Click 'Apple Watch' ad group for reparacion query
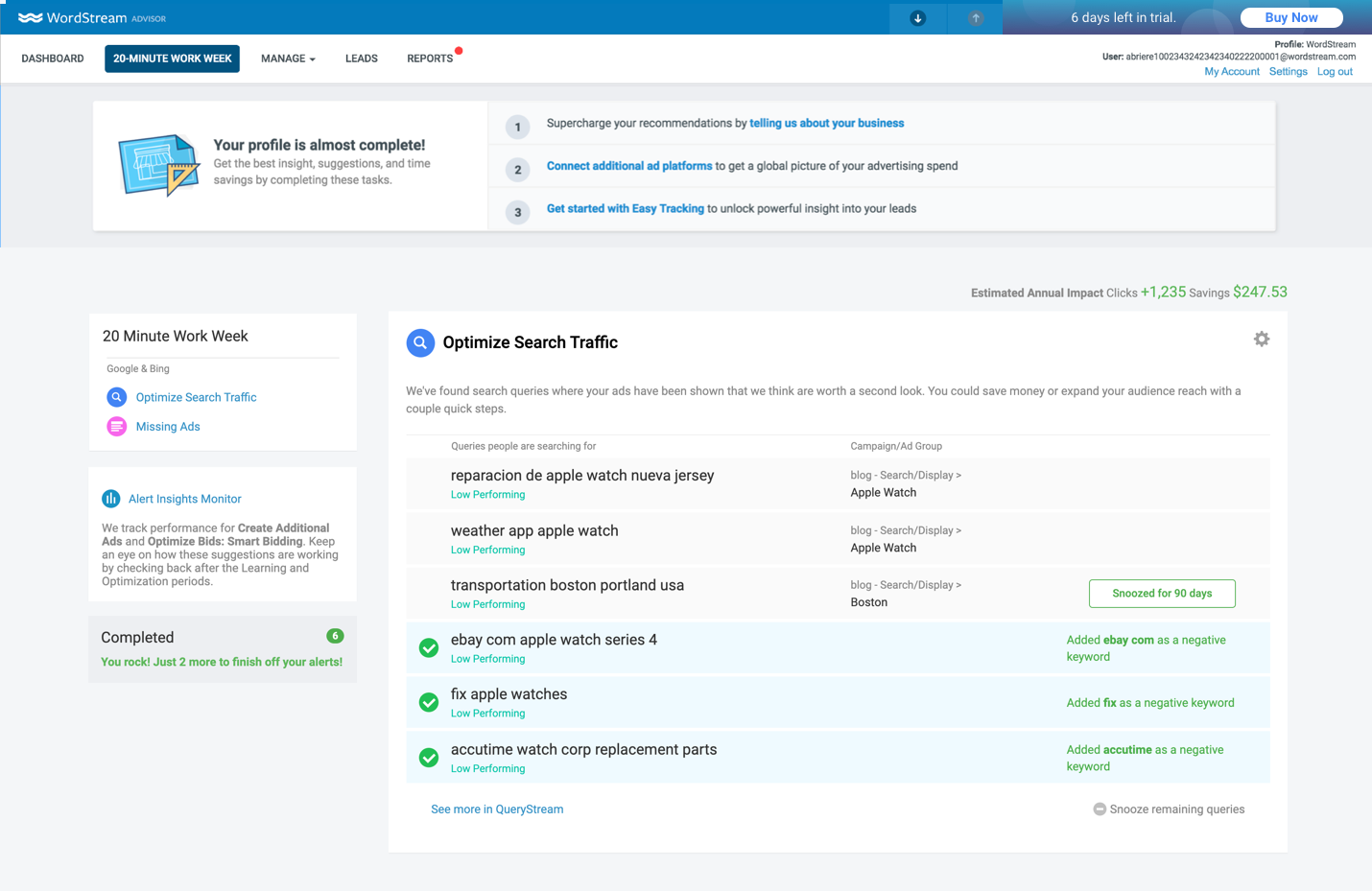Image resolution: width=1372 pixels, height=891 pixels. click(x=884, y=493)
